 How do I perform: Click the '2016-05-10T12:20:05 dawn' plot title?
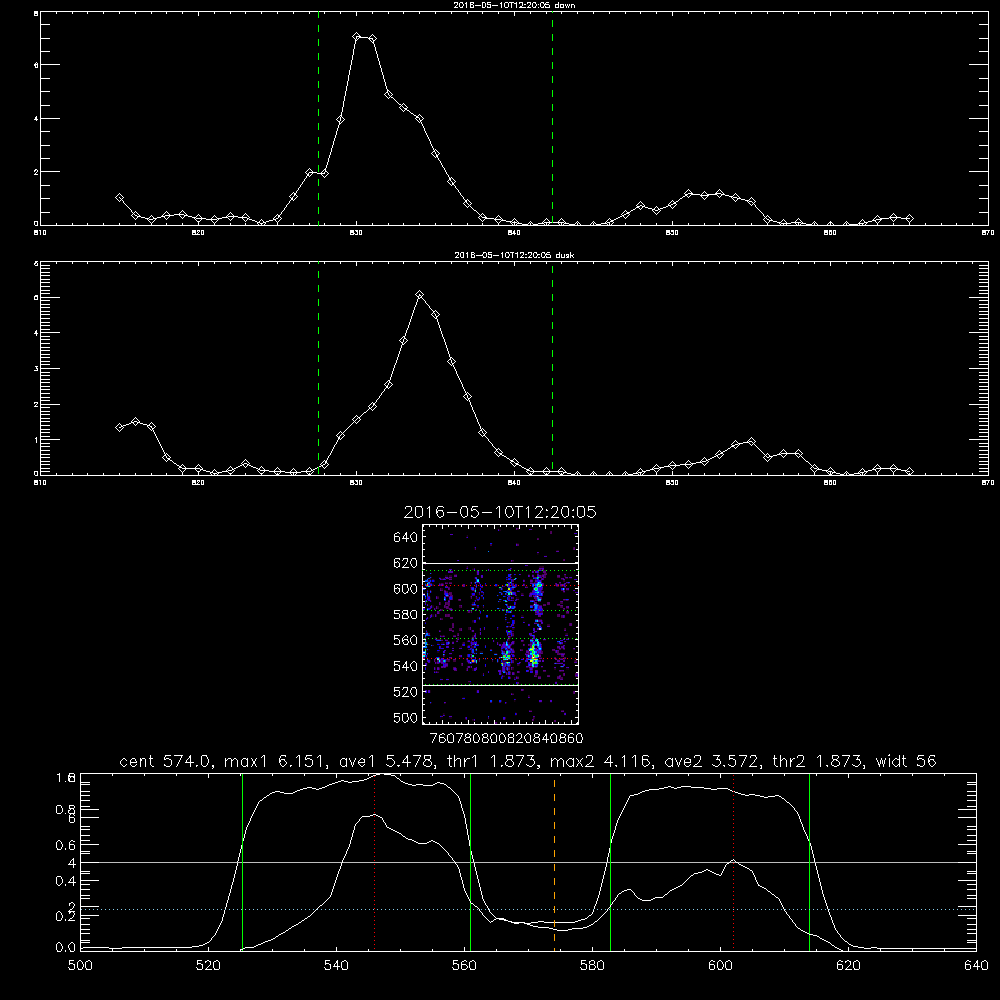pyautogui.click(x=514, y=5)
